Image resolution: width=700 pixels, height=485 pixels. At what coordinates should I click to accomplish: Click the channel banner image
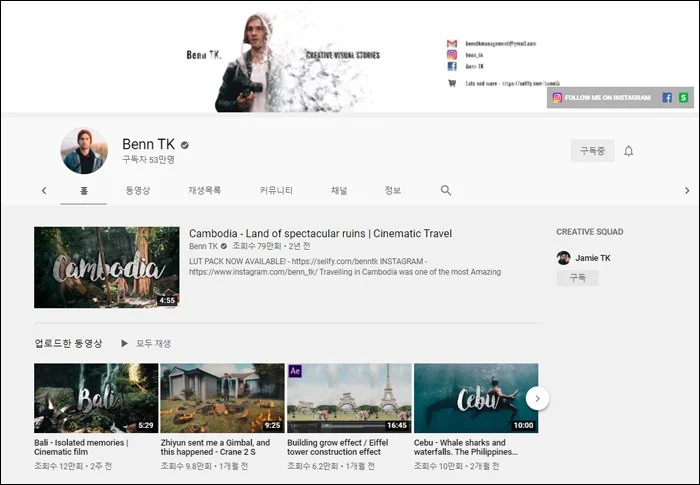click(350, 56)
